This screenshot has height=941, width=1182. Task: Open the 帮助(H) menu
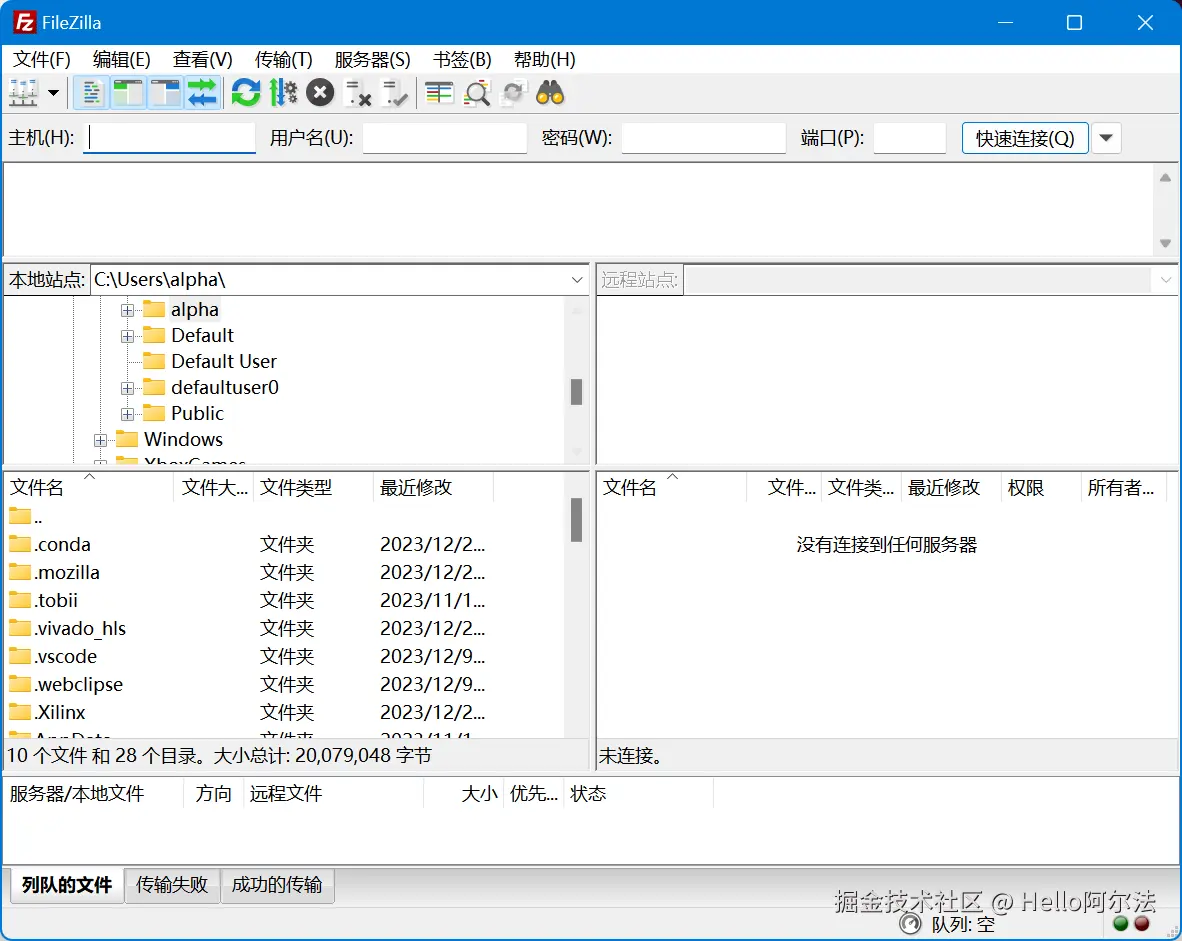(x=544, y=60)
